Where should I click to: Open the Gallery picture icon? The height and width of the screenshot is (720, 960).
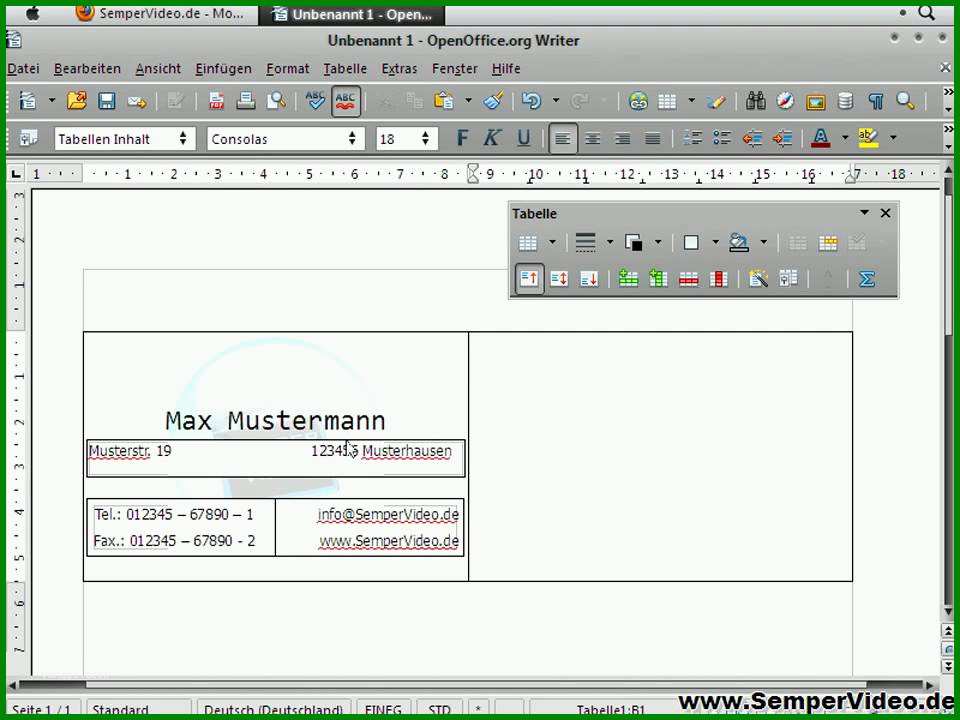[x=816, y=101]
